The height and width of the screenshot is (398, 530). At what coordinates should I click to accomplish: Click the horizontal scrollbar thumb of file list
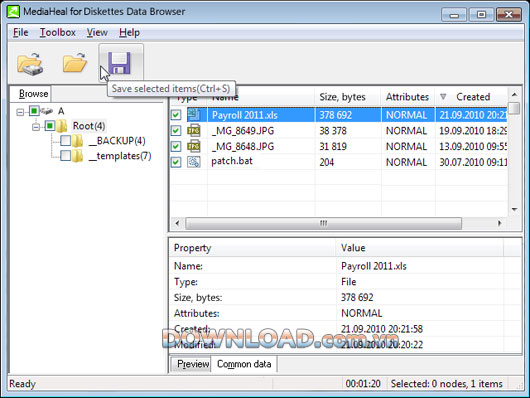[323, 223]
